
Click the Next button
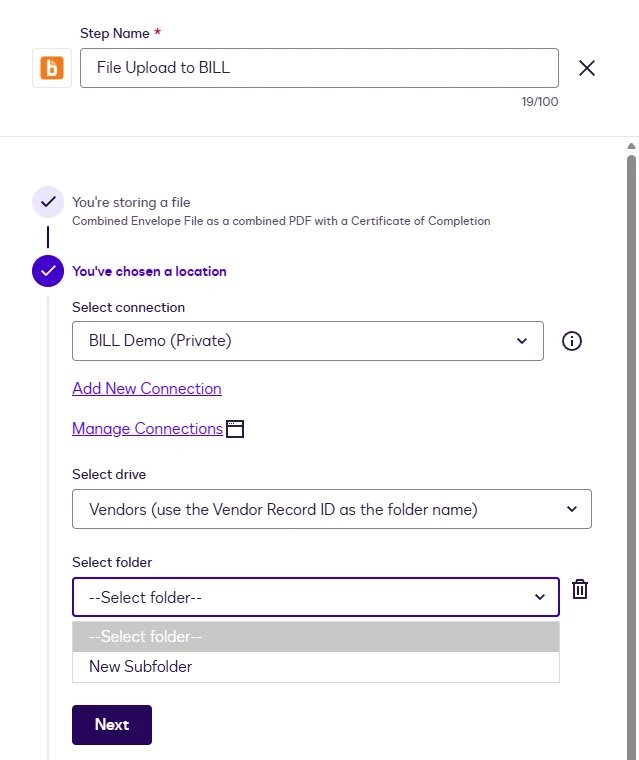click(112, 725)
